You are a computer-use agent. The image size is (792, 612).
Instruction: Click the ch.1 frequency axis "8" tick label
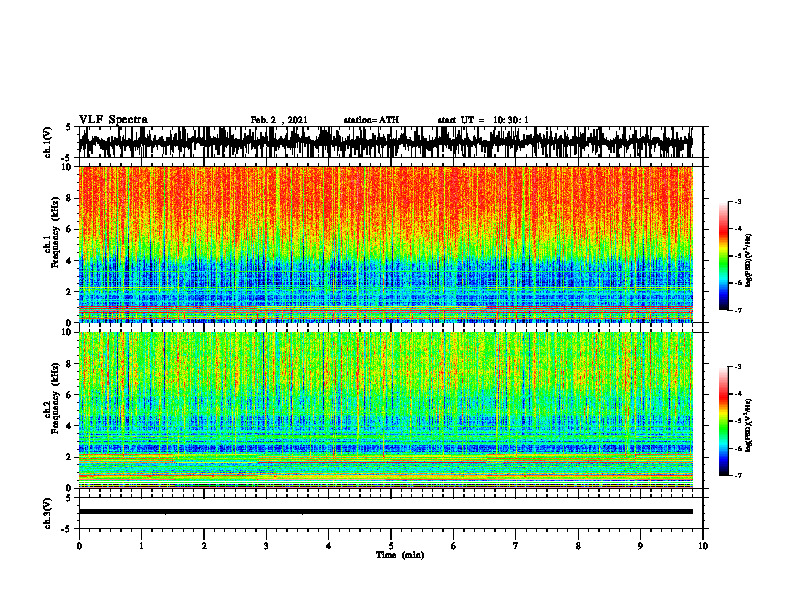tap(70, 198)
